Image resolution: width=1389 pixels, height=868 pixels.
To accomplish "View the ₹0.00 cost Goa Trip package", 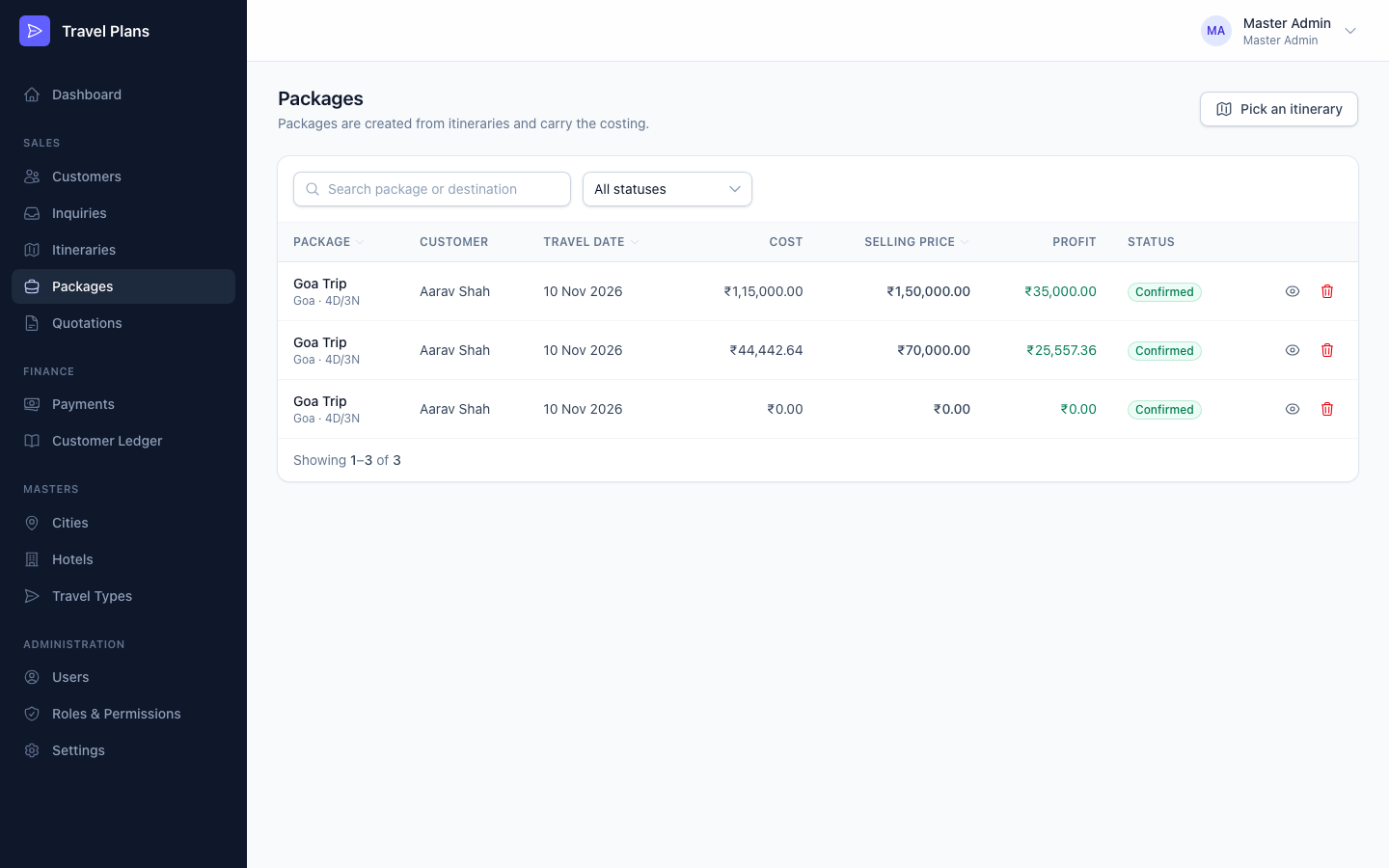I will point(1293,409).
